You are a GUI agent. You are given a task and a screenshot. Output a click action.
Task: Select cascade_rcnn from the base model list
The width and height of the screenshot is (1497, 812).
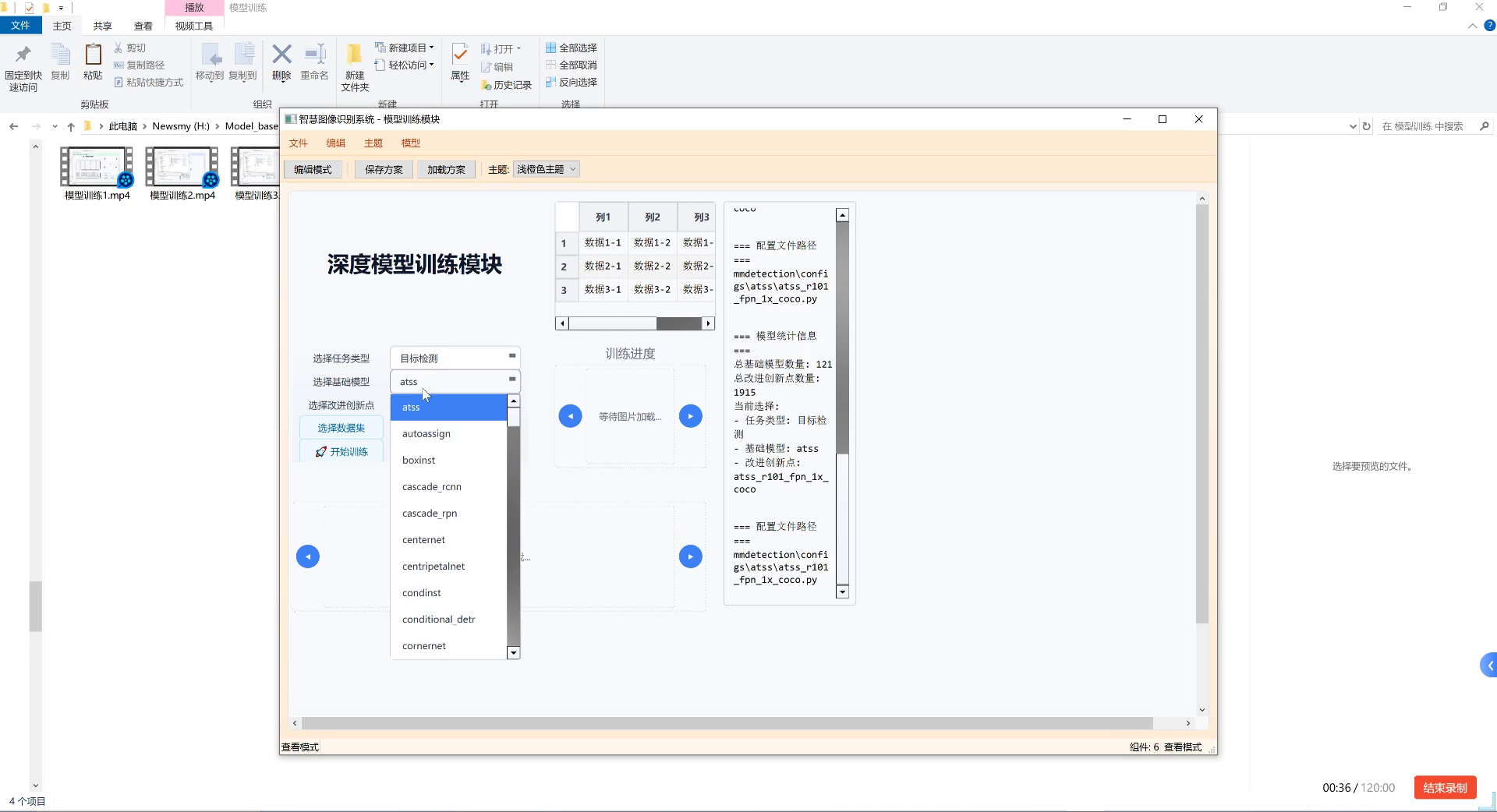432,486
